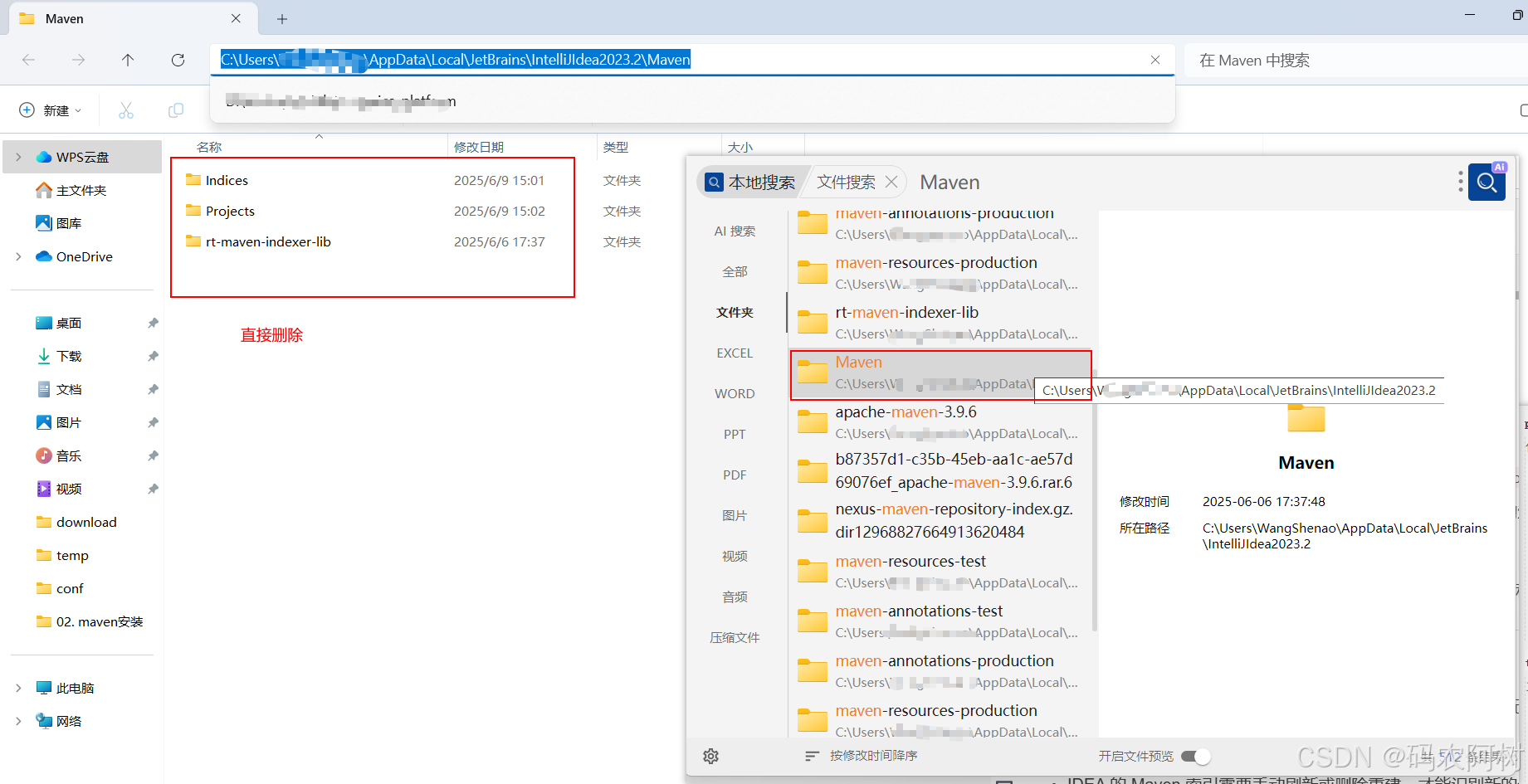Open the search panel more options menu
Image resolution: width=1528 pixels, height=784 pixels.
click(1460, 182)
